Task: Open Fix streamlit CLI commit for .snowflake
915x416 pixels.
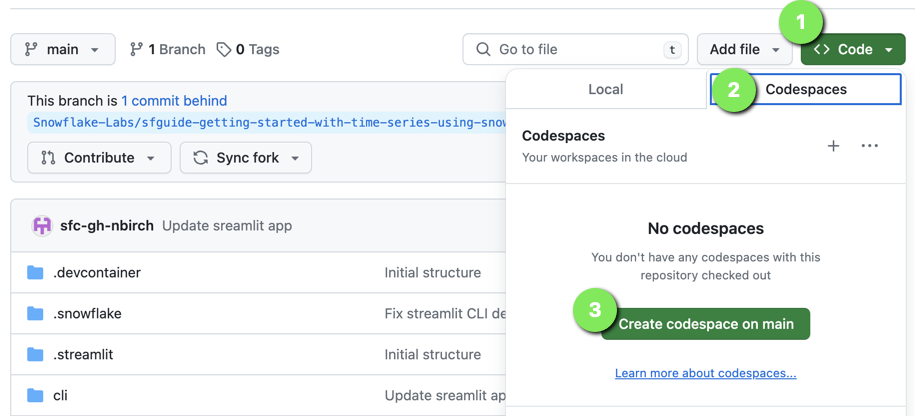Action: pos(445,313)
